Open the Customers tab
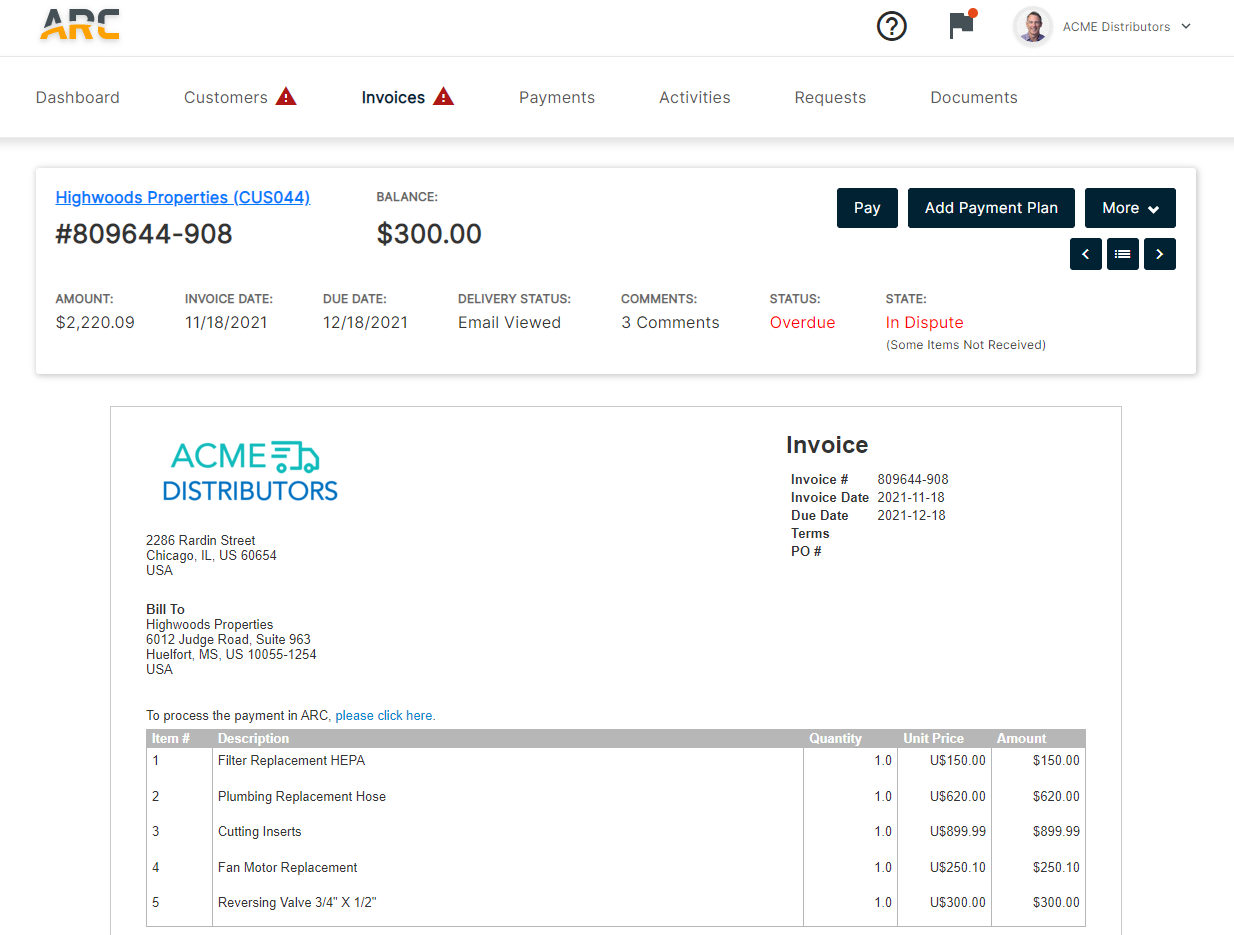This screenshot has height=935, width=1234. click(x=226, y=97)
